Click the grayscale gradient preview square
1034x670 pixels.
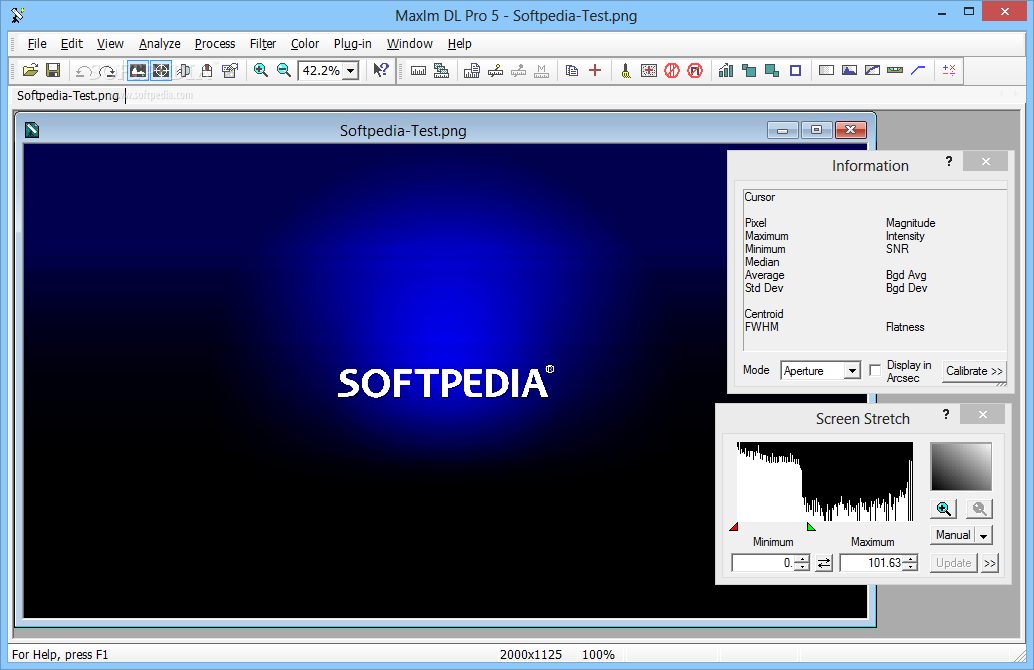(x=961, y=466)
